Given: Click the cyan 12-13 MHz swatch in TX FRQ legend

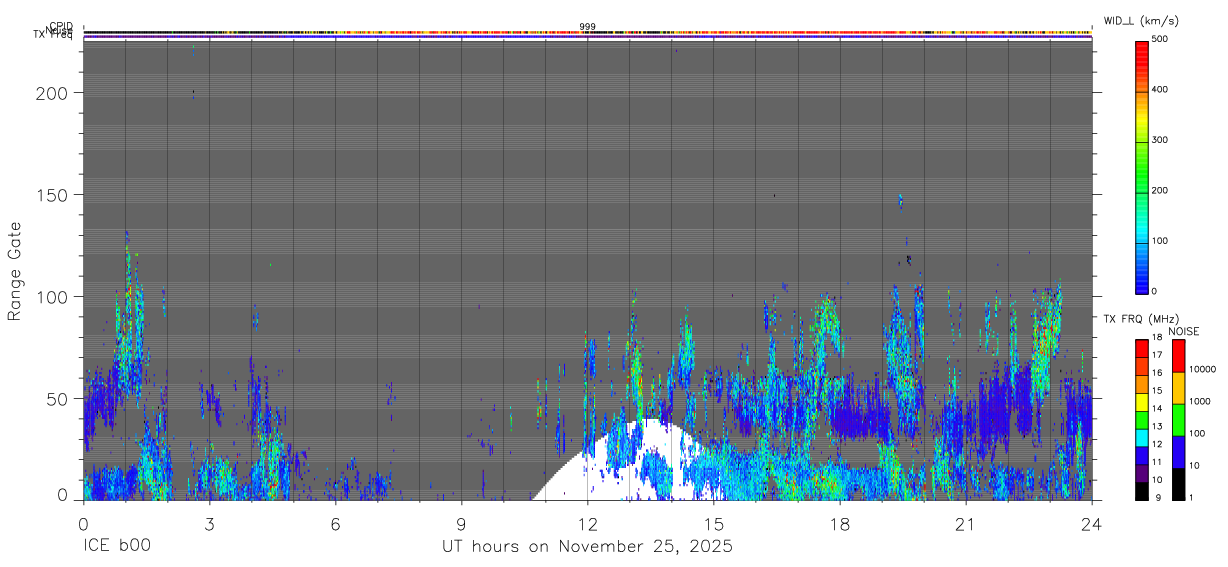Looking at the screenshot, I should point(1142,437).
